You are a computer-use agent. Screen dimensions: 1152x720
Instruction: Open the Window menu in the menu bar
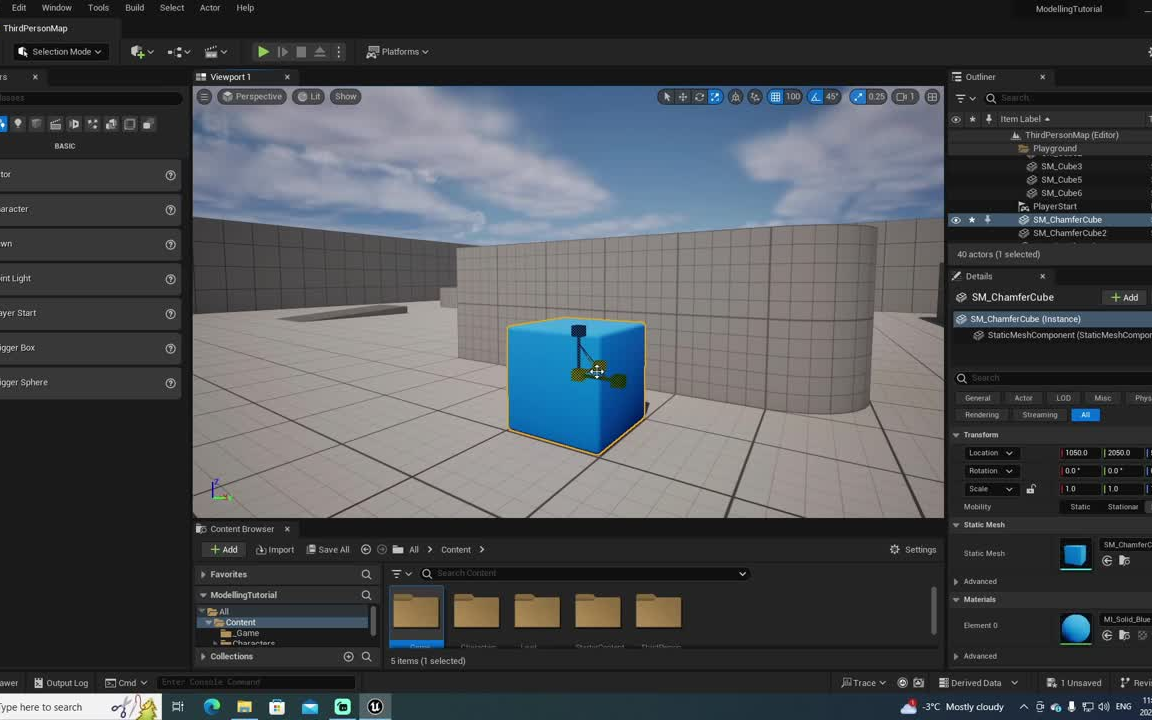(56, 7)
